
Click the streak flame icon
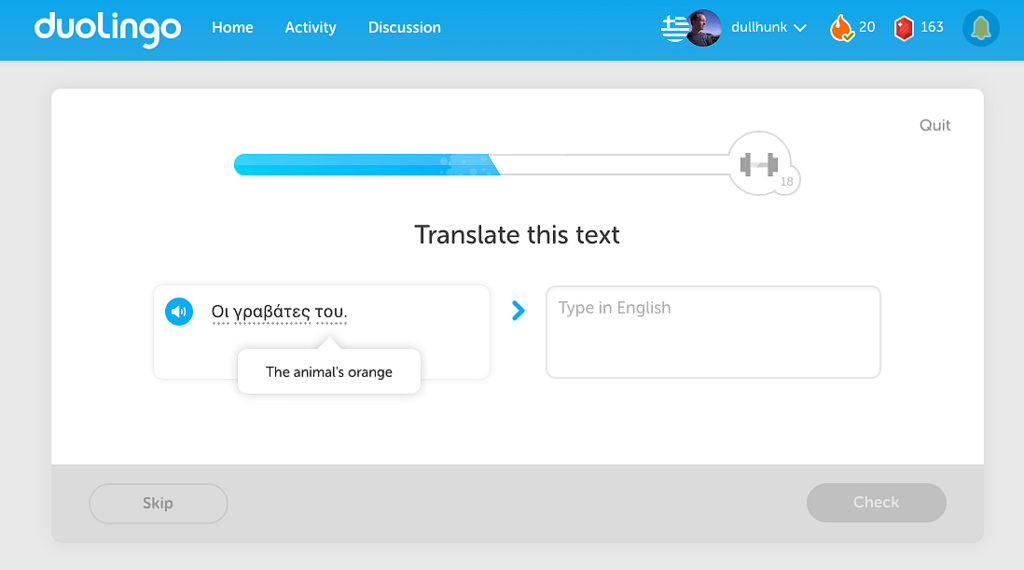pos(841,28)
